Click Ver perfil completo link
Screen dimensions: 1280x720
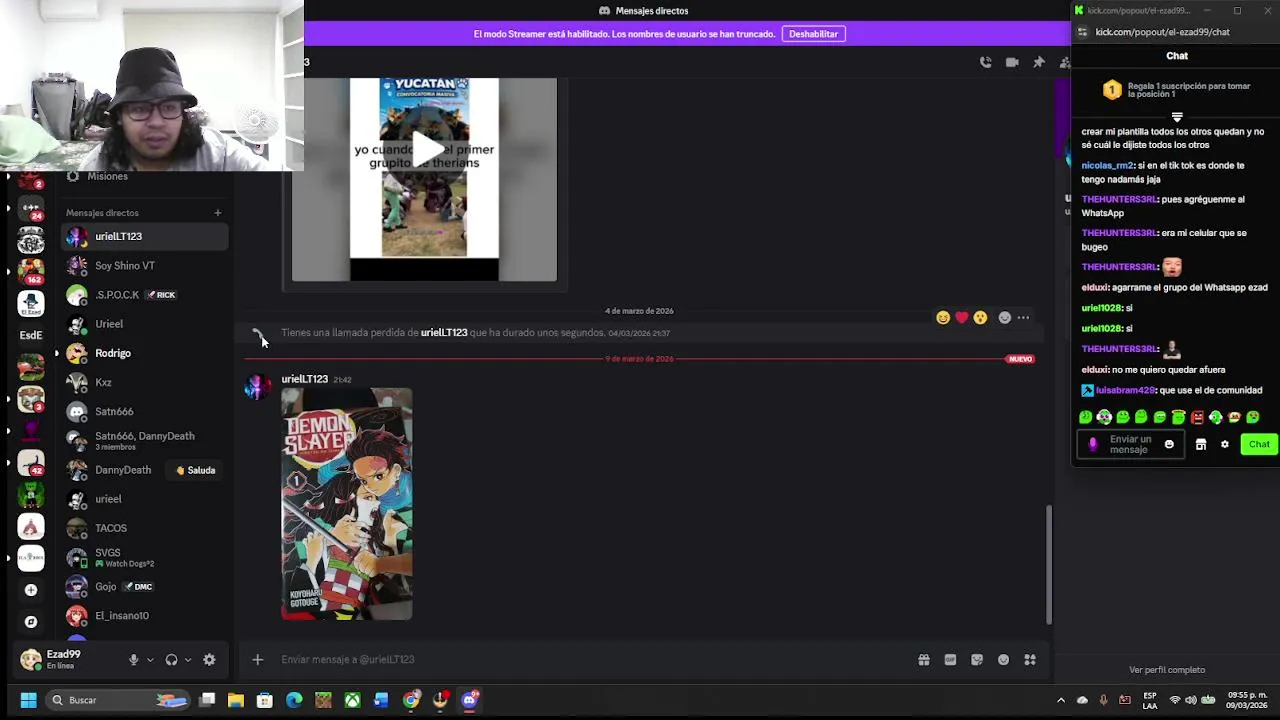[x=1167, y=670]
